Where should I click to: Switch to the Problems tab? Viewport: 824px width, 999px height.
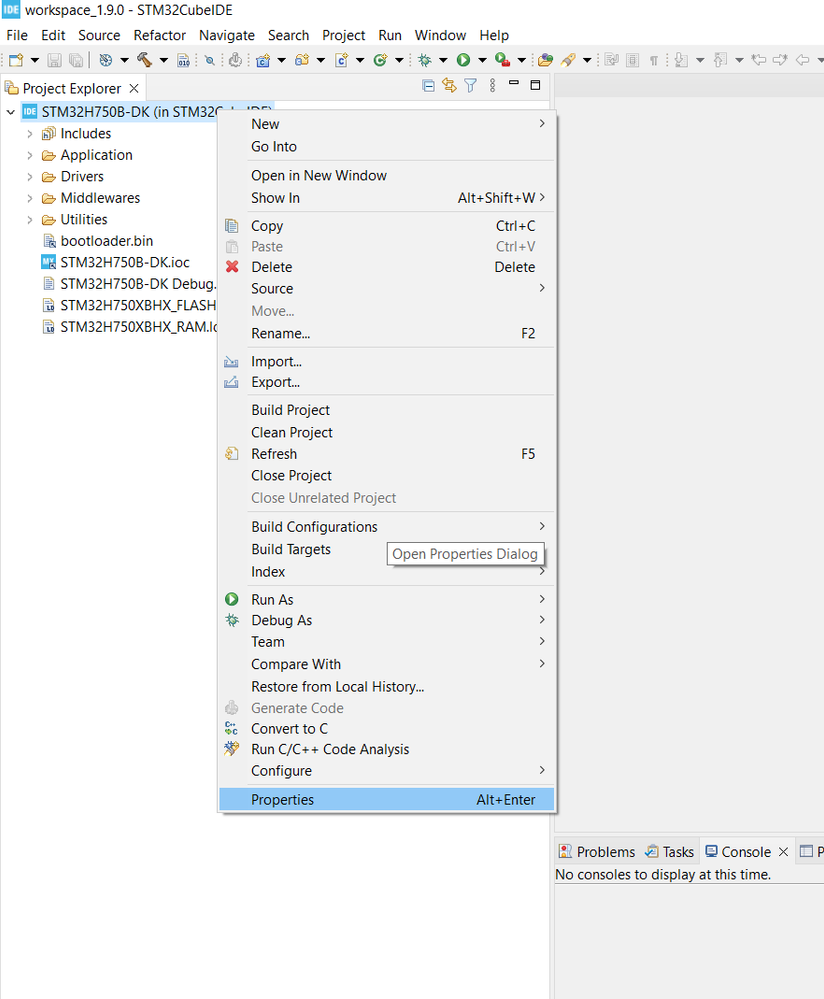[x=597, y=852]
